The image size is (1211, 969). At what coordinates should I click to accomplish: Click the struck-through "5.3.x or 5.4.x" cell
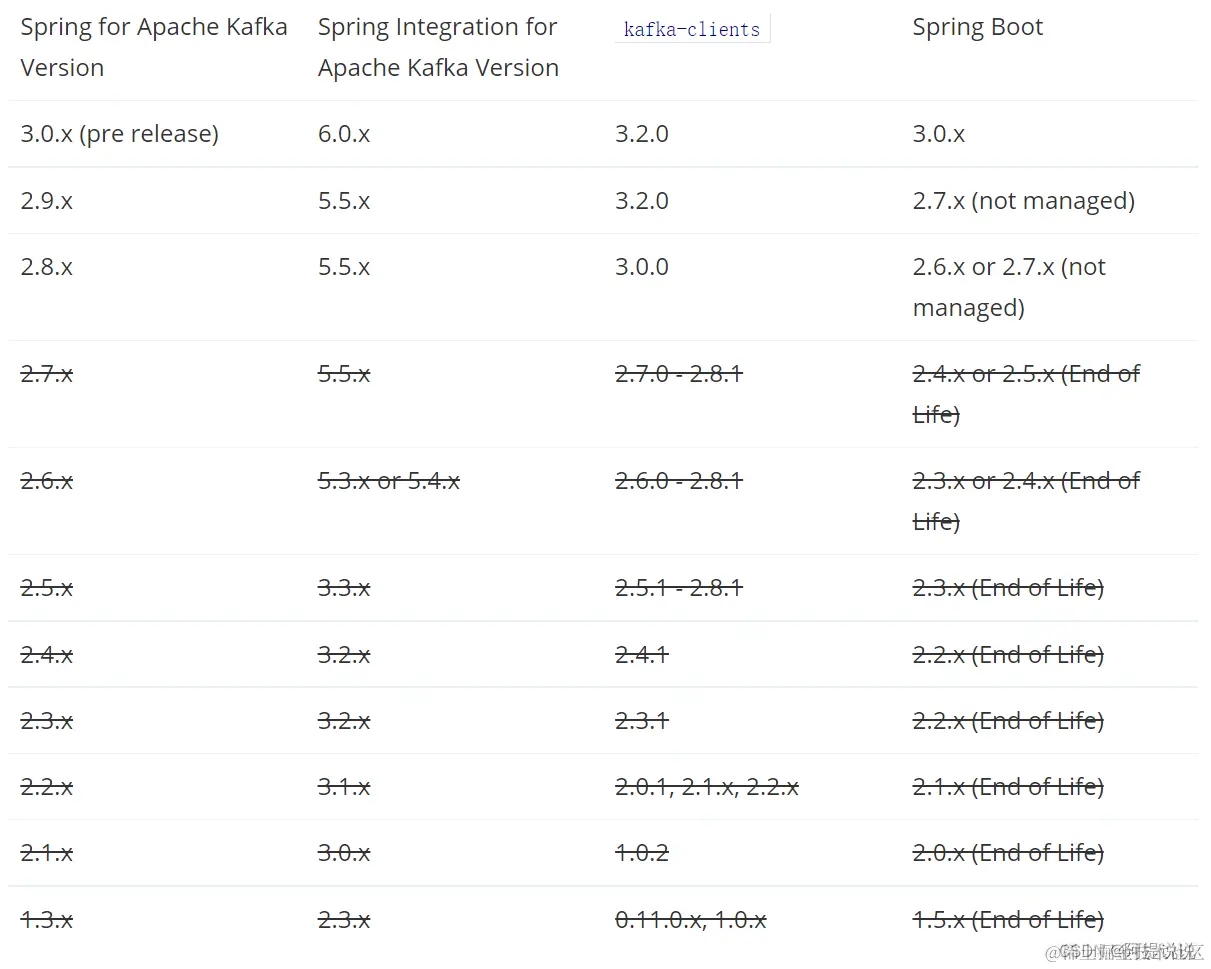click(388, 481)
